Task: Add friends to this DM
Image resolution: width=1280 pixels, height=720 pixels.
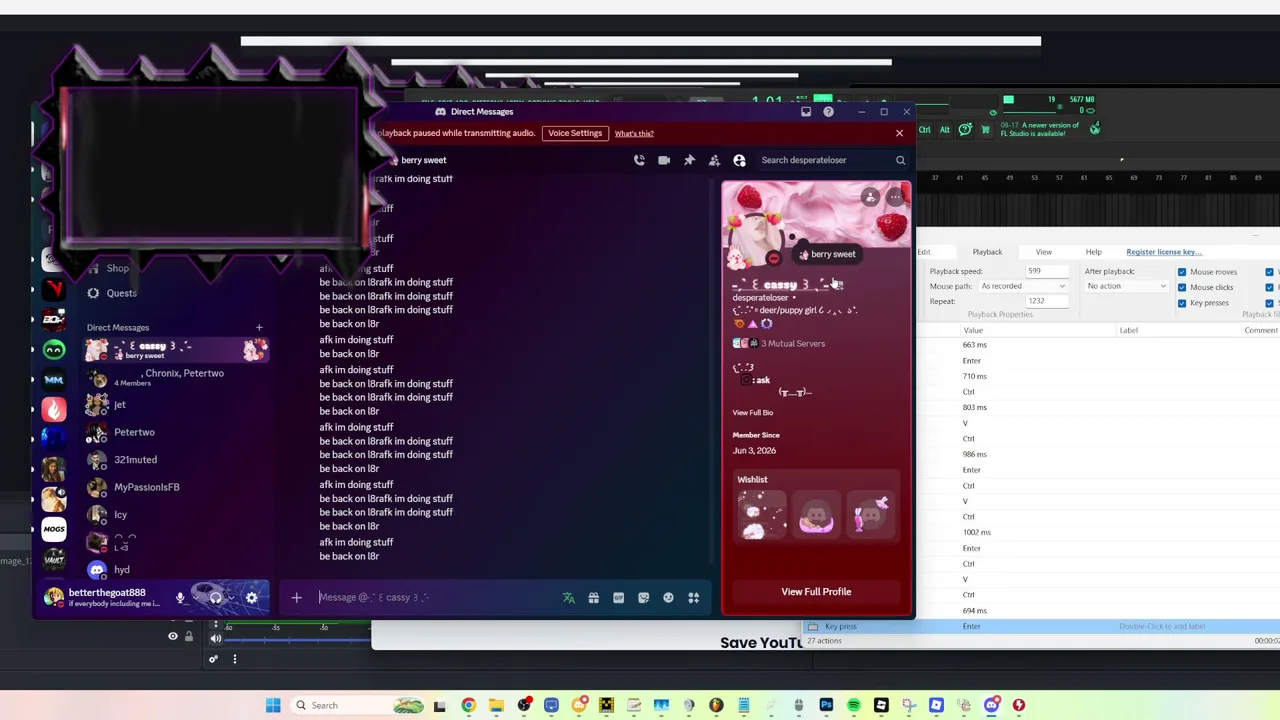Action: click(714, 160)
